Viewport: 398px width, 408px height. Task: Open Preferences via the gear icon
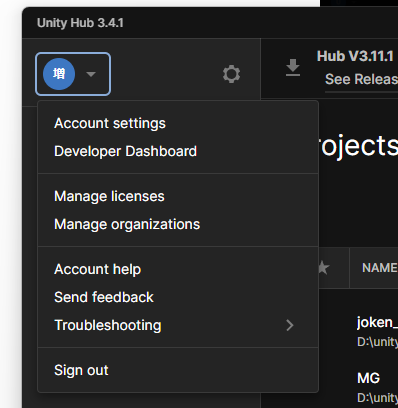click(231, 74)
